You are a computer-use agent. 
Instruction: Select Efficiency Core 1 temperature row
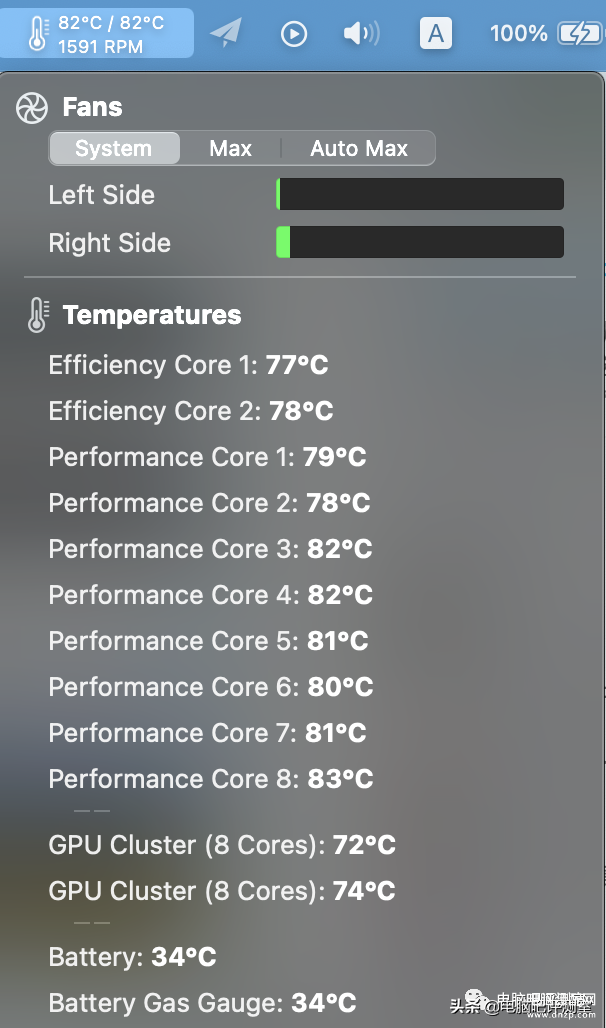click(189, 365)
